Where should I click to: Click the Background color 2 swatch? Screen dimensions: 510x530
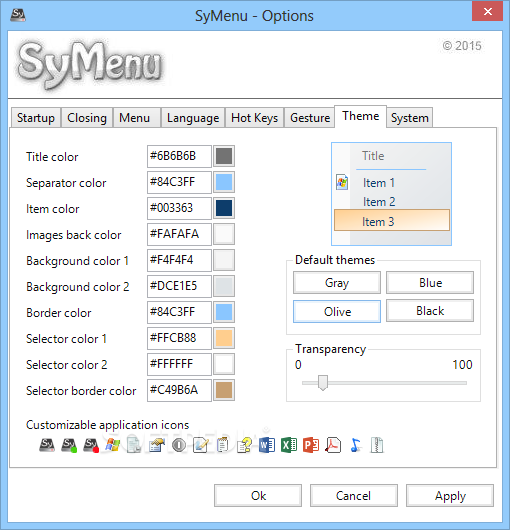pyautogui.click(x=224, y=286)
